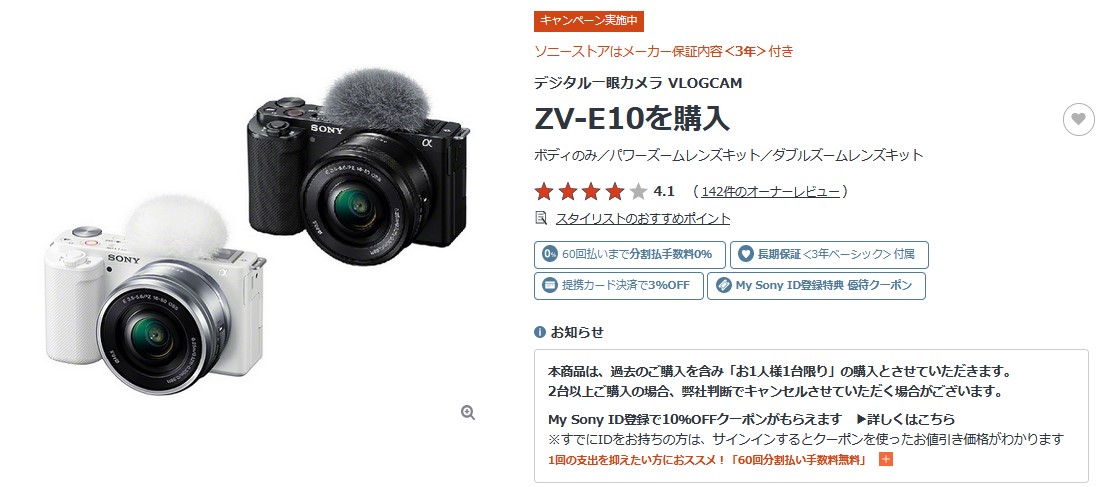Click the credit card icon in 3%OFF badge

pos(549,286)
